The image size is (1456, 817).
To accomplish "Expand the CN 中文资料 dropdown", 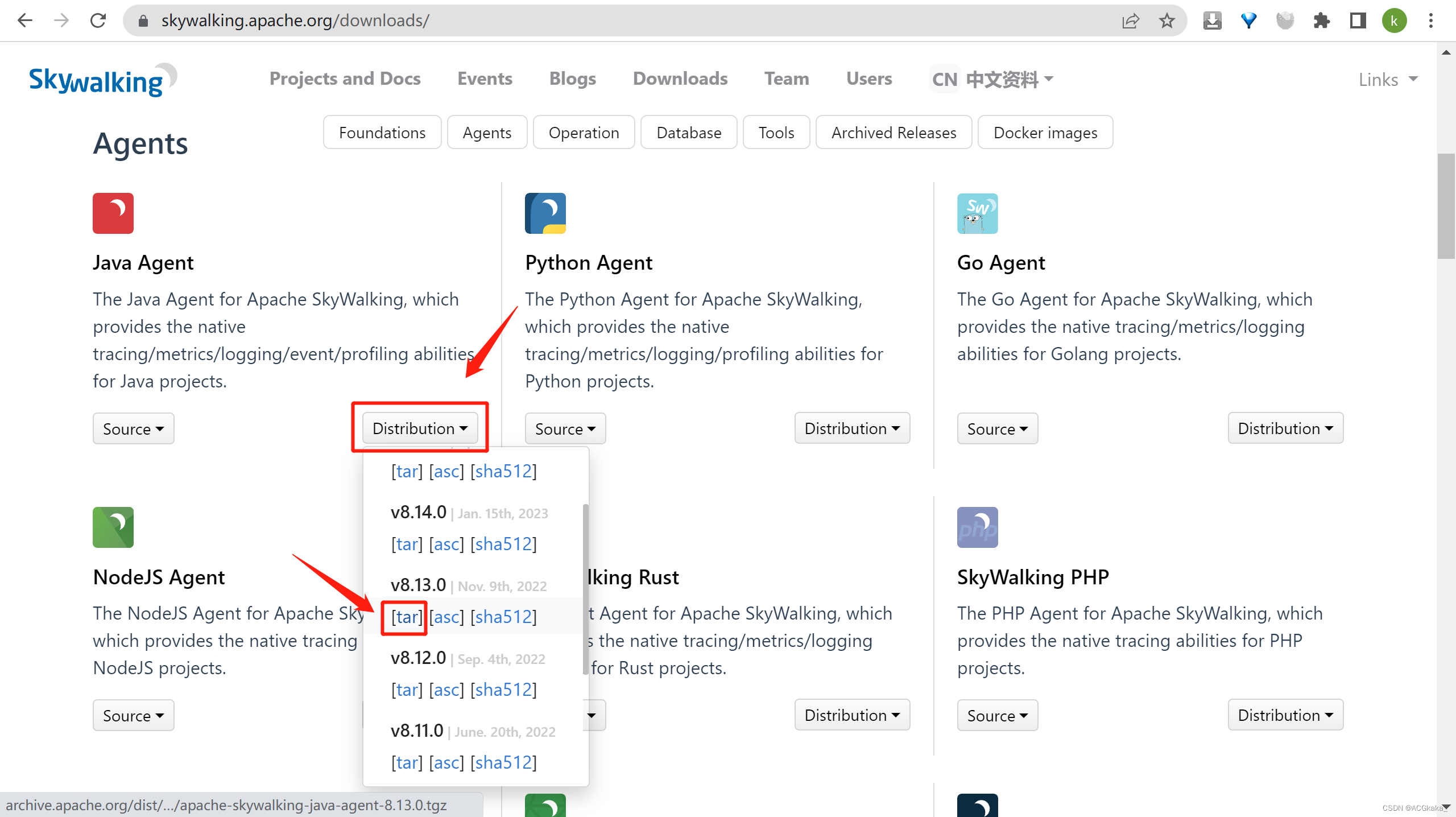I will point(992,79).
